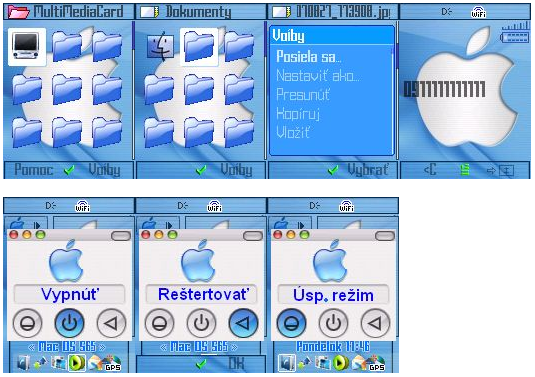The width and height of the screenshot is (535, 377).
Task: Click the phone number 0911111111111
Action: click(445, 89)
